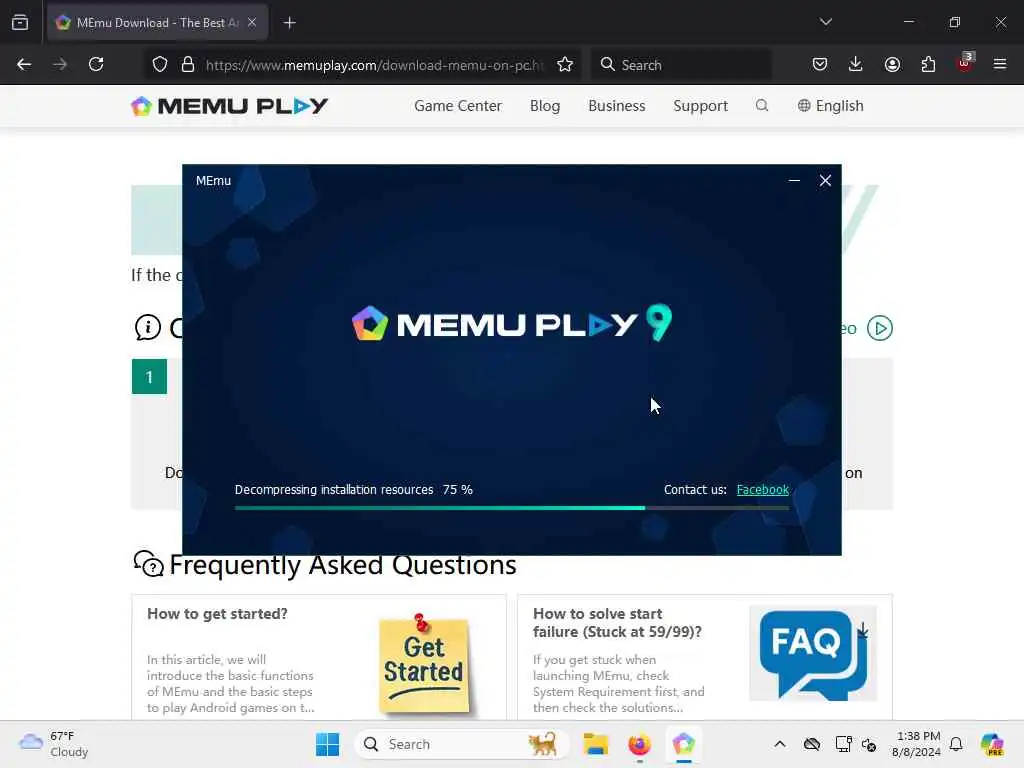The width and height of the screenshot is (1024, 768).
Task: Open File Explorer from the taskbar
Action: coord(596,744)
